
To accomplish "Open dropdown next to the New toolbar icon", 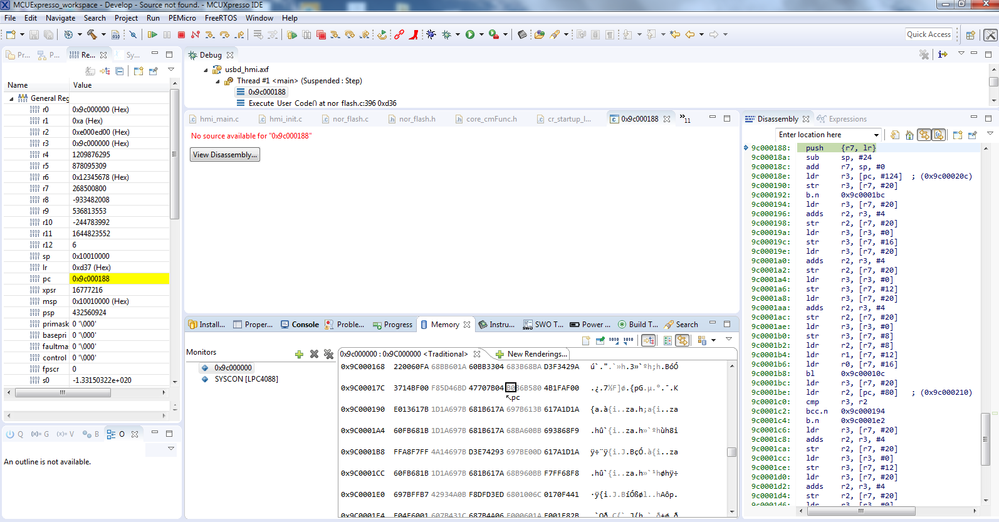I will (22, 34).
